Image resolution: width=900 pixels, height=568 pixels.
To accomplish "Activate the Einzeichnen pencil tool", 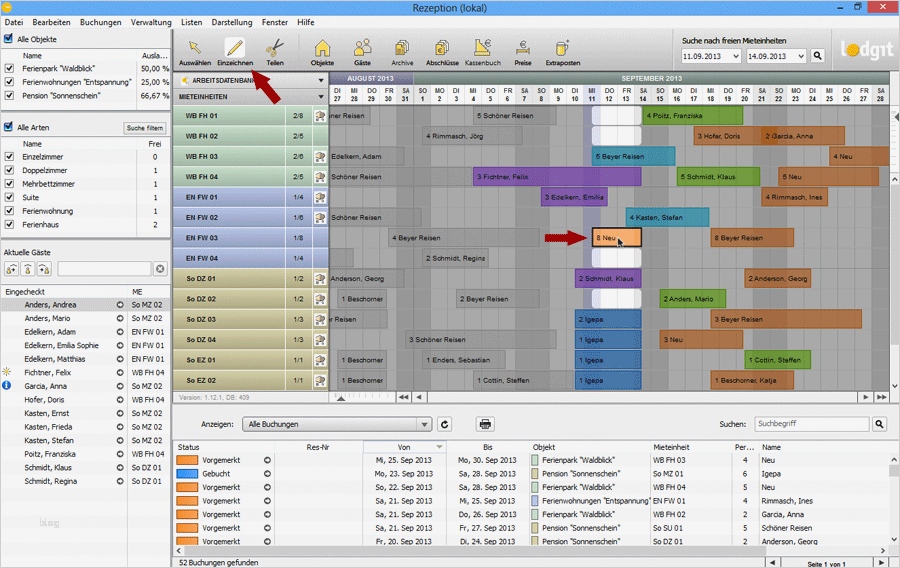I will (x=235, y=52).
